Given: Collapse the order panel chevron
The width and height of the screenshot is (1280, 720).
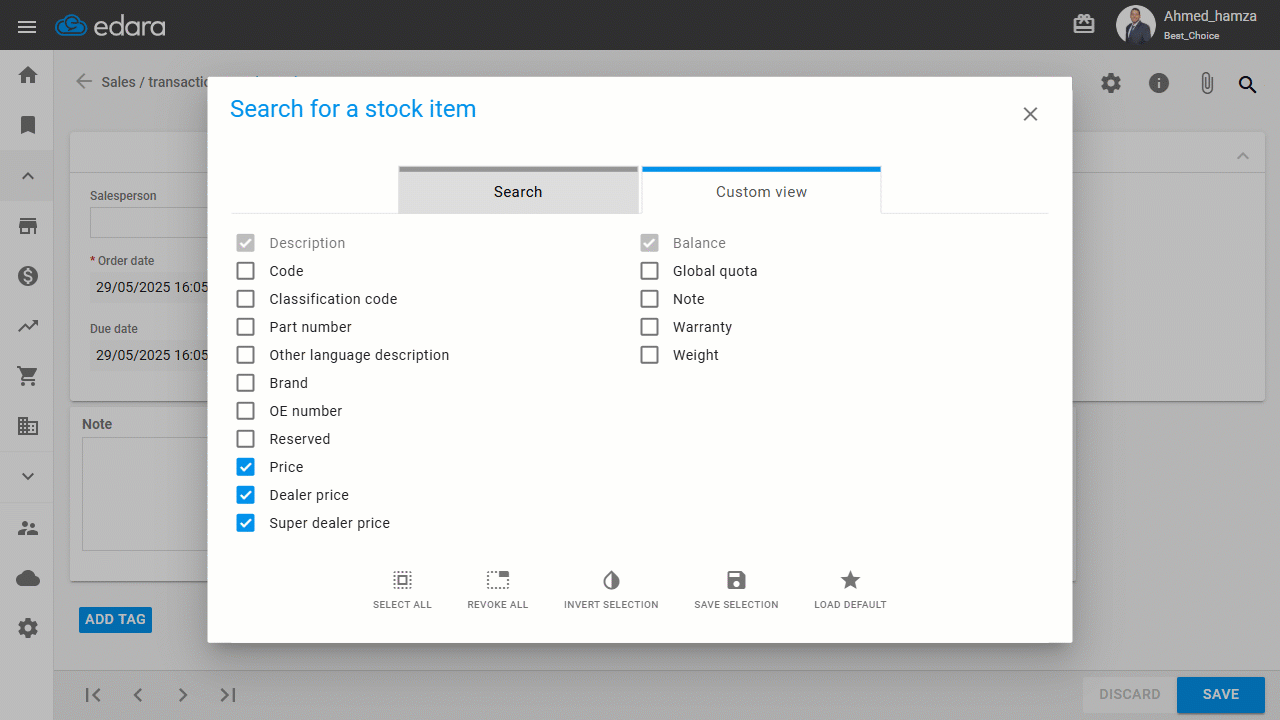Looking at the screenshot, I should point(1243,156).
